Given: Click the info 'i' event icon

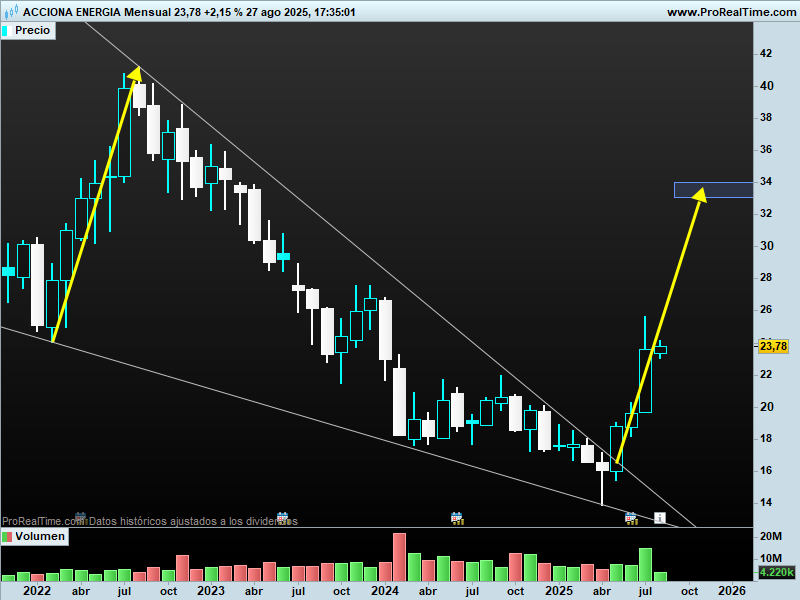Looking at the screenshot, I should pos(660,518).
